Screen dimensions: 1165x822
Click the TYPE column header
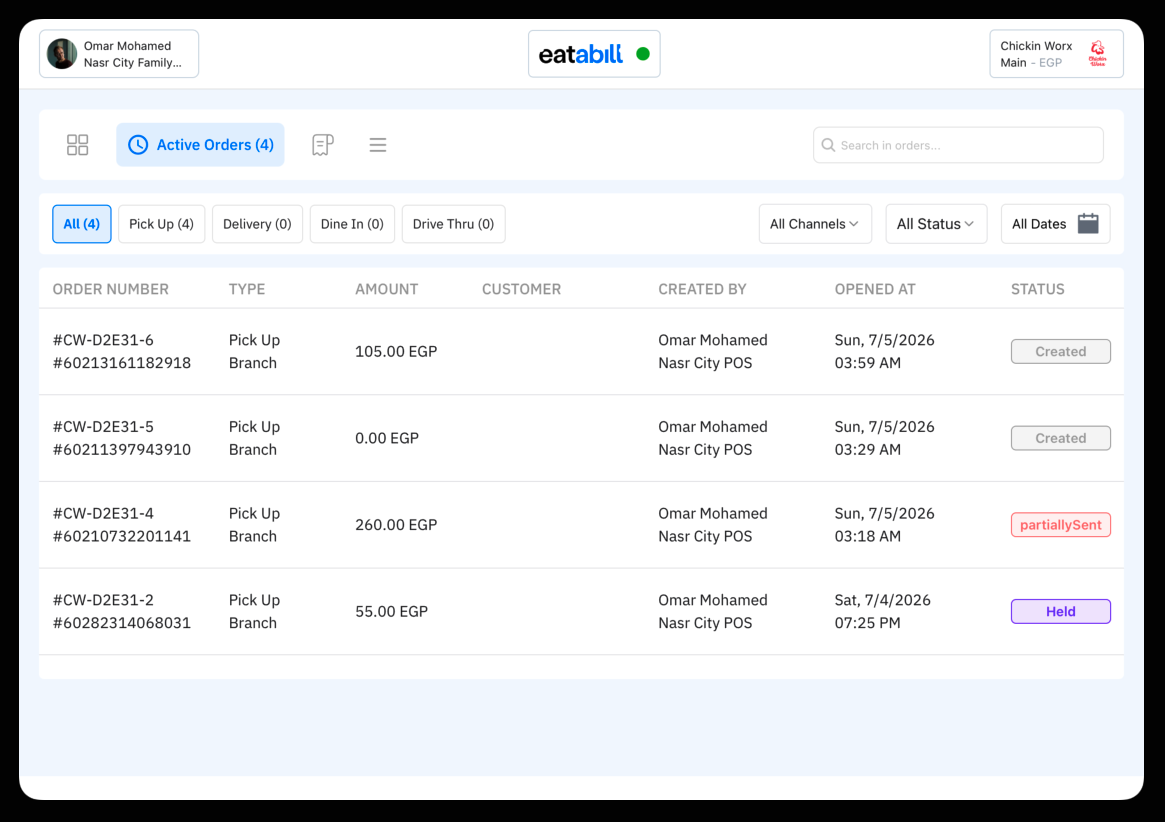click(247, 289)
